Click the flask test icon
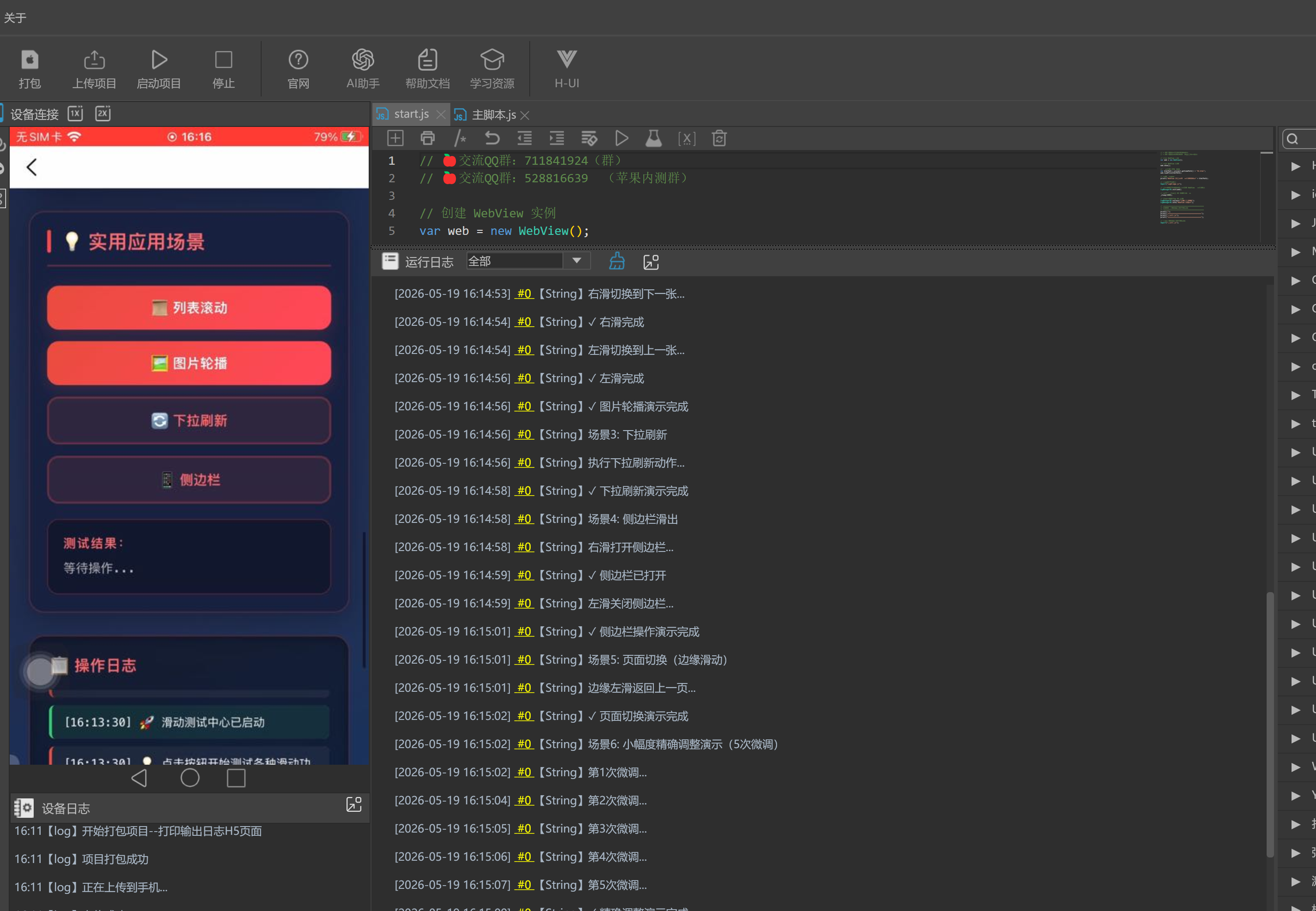1316x911 pixels. tap(653, 138)
